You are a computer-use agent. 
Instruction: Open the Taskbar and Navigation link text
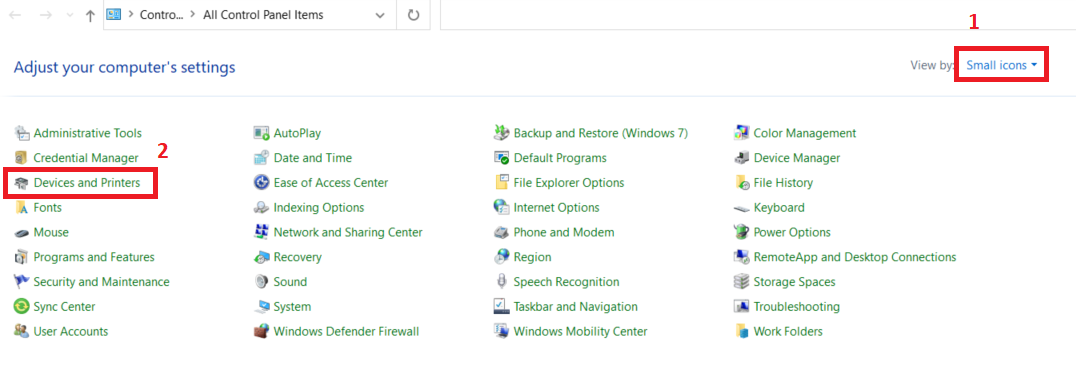coord(576,306)
